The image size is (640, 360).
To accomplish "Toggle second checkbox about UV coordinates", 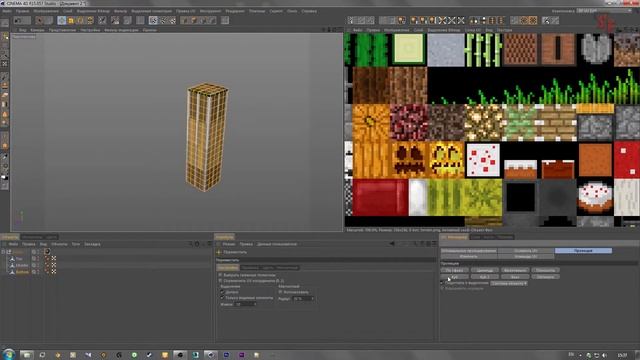I will point(220,281).
